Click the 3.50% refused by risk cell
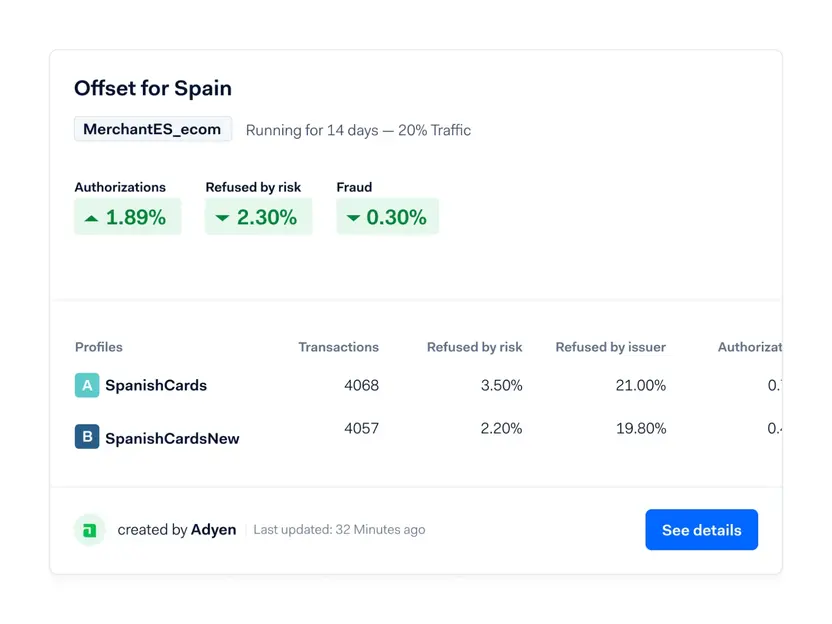The image size is (832, 624). (501, 385)
